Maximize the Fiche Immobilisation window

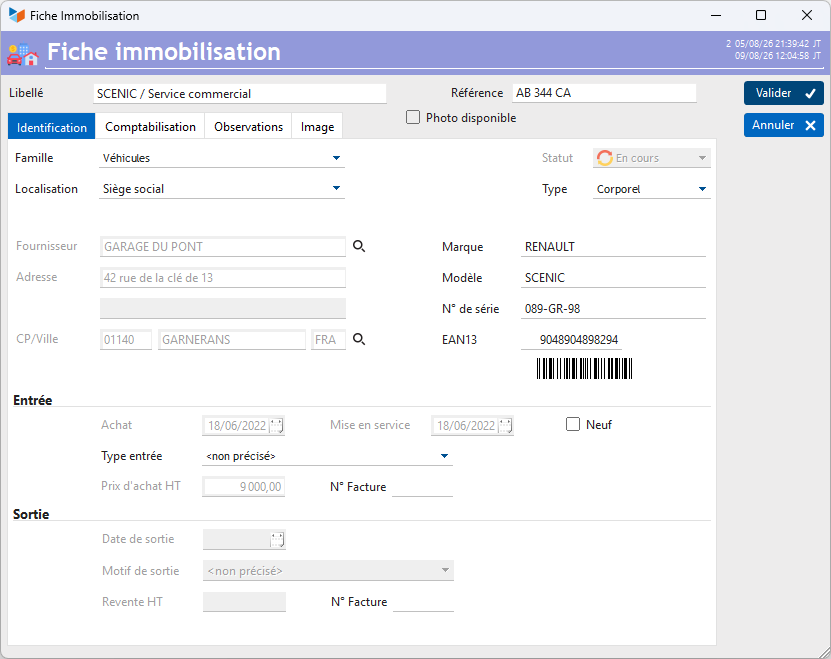click(761, 15)
